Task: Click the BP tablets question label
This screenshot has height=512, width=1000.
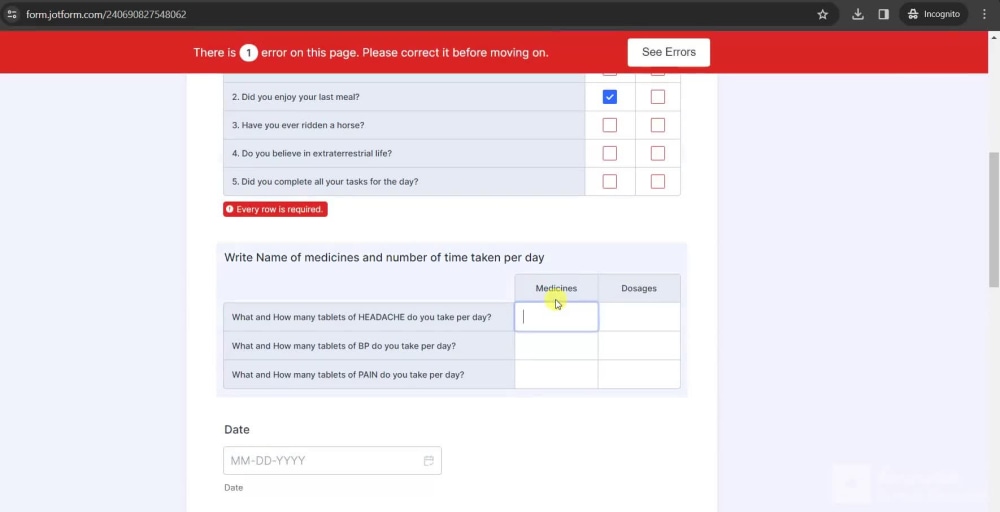Action: pyautogui.click(x=344, y=346)
